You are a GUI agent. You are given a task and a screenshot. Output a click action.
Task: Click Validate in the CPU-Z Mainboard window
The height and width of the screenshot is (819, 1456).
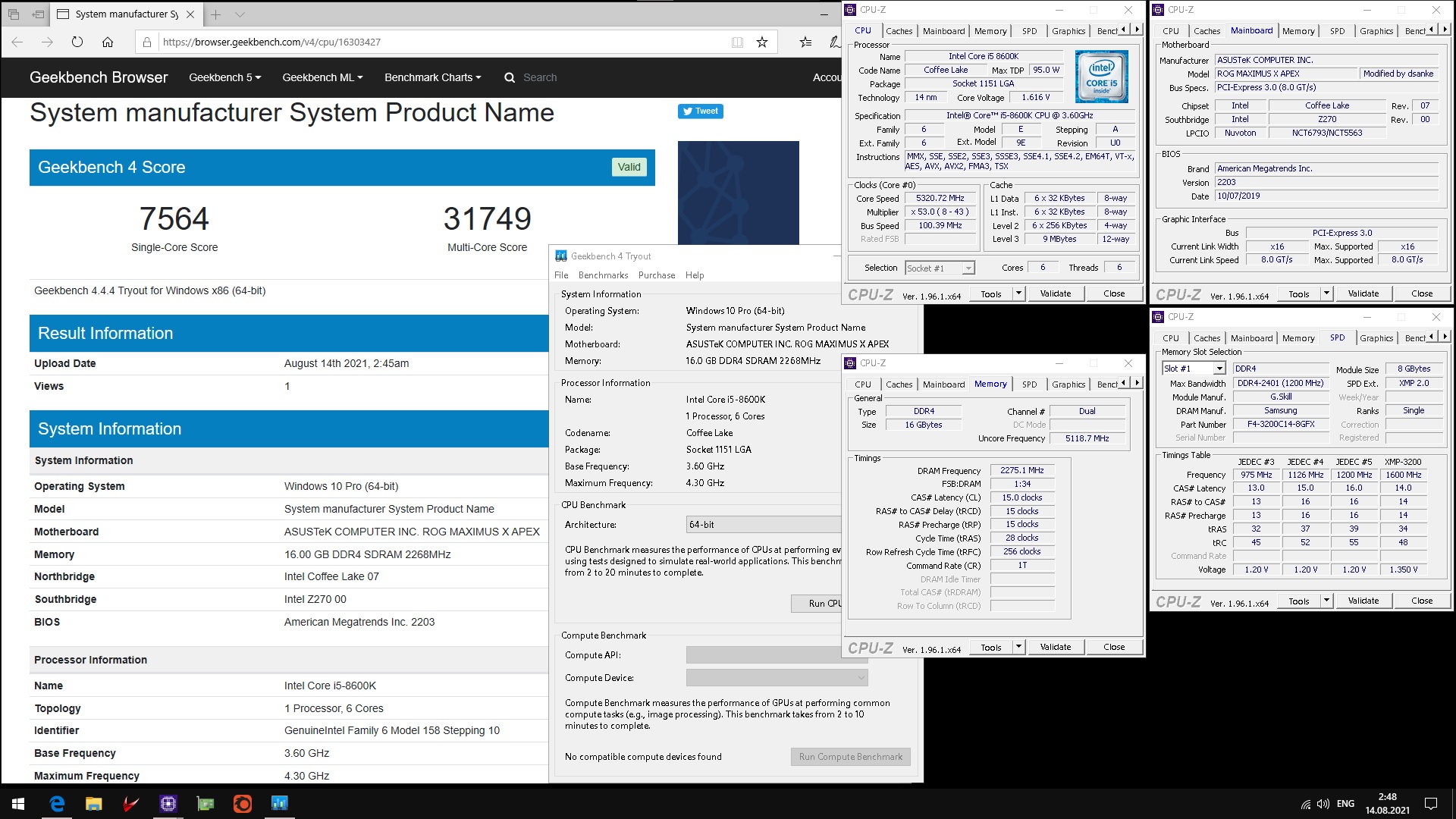[x=1363, y=293]
